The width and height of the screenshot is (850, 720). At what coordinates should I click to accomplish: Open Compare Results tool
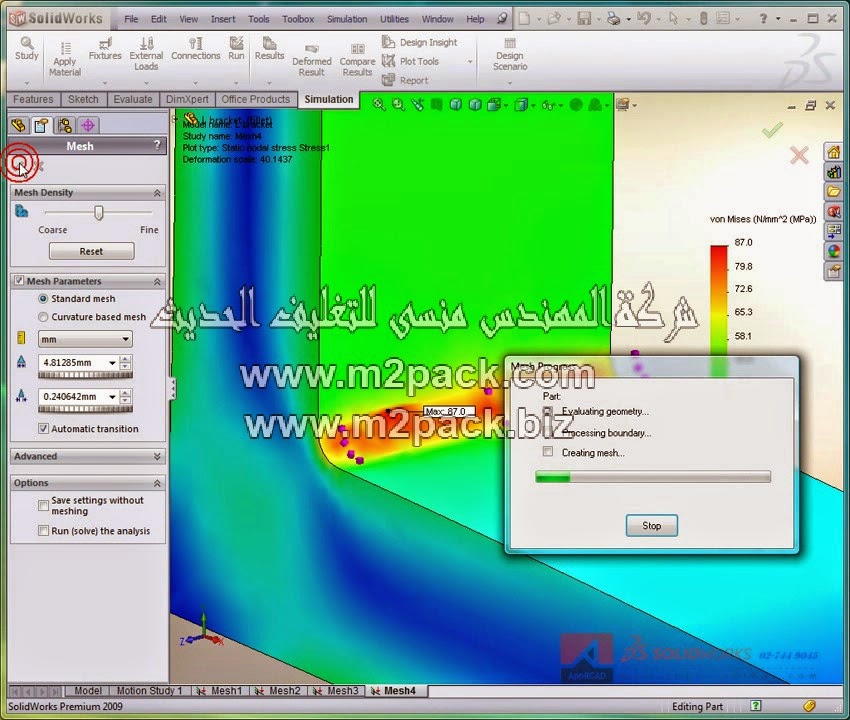pos(357,60)
